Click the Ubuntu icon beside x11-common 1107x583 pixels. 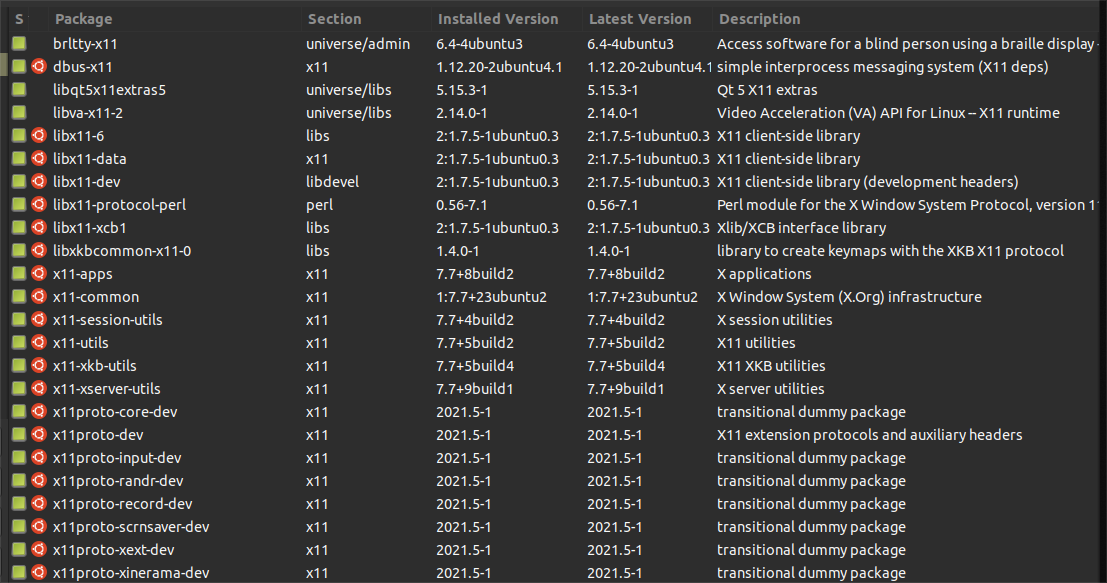tap(39, 296)
